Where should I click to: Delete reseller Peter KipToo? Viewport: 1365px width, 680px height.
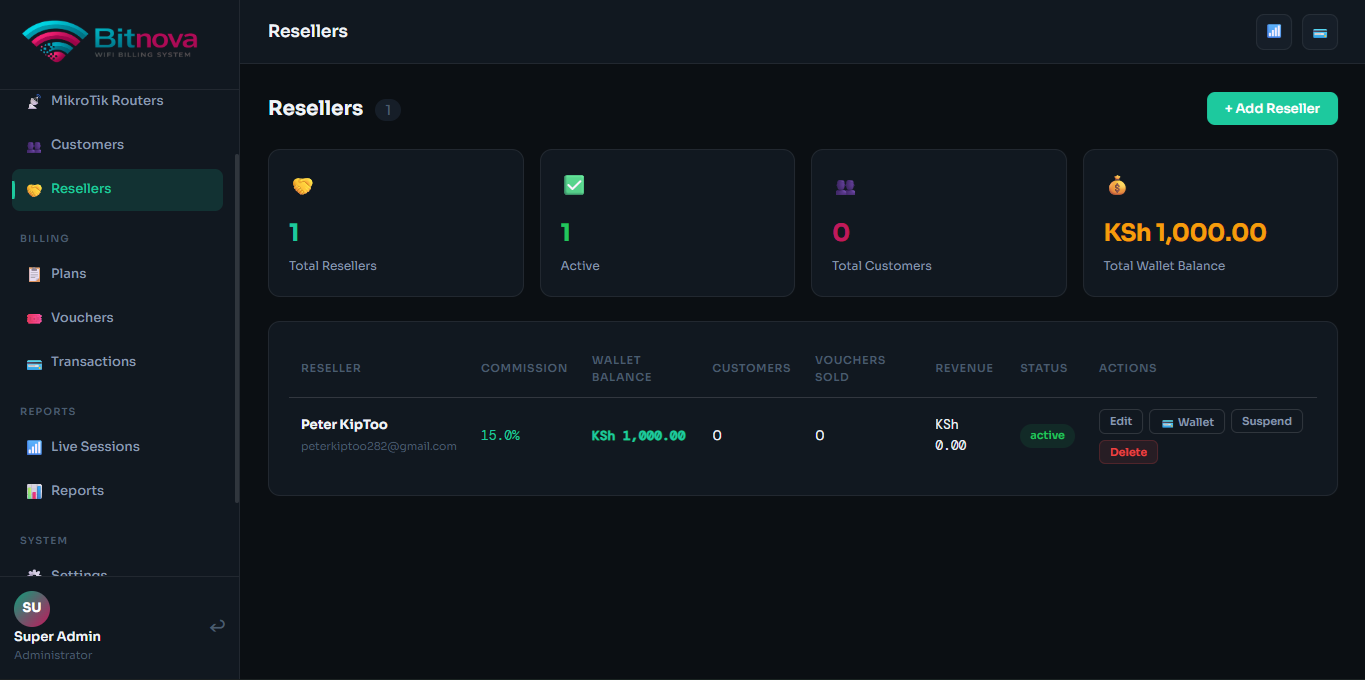1128,452
